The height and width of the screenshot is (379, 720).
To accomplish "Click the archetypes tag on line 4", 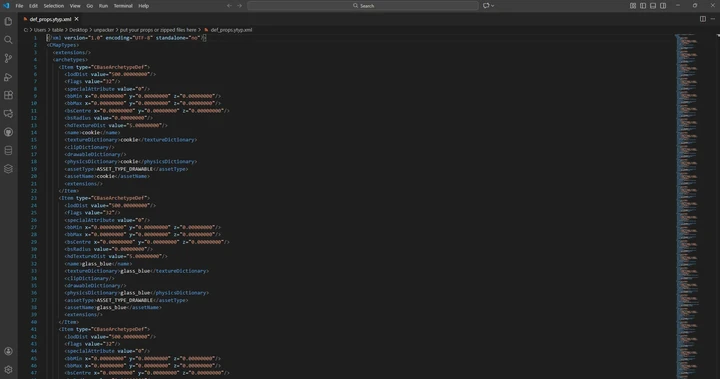I will [x=70, y=60].
